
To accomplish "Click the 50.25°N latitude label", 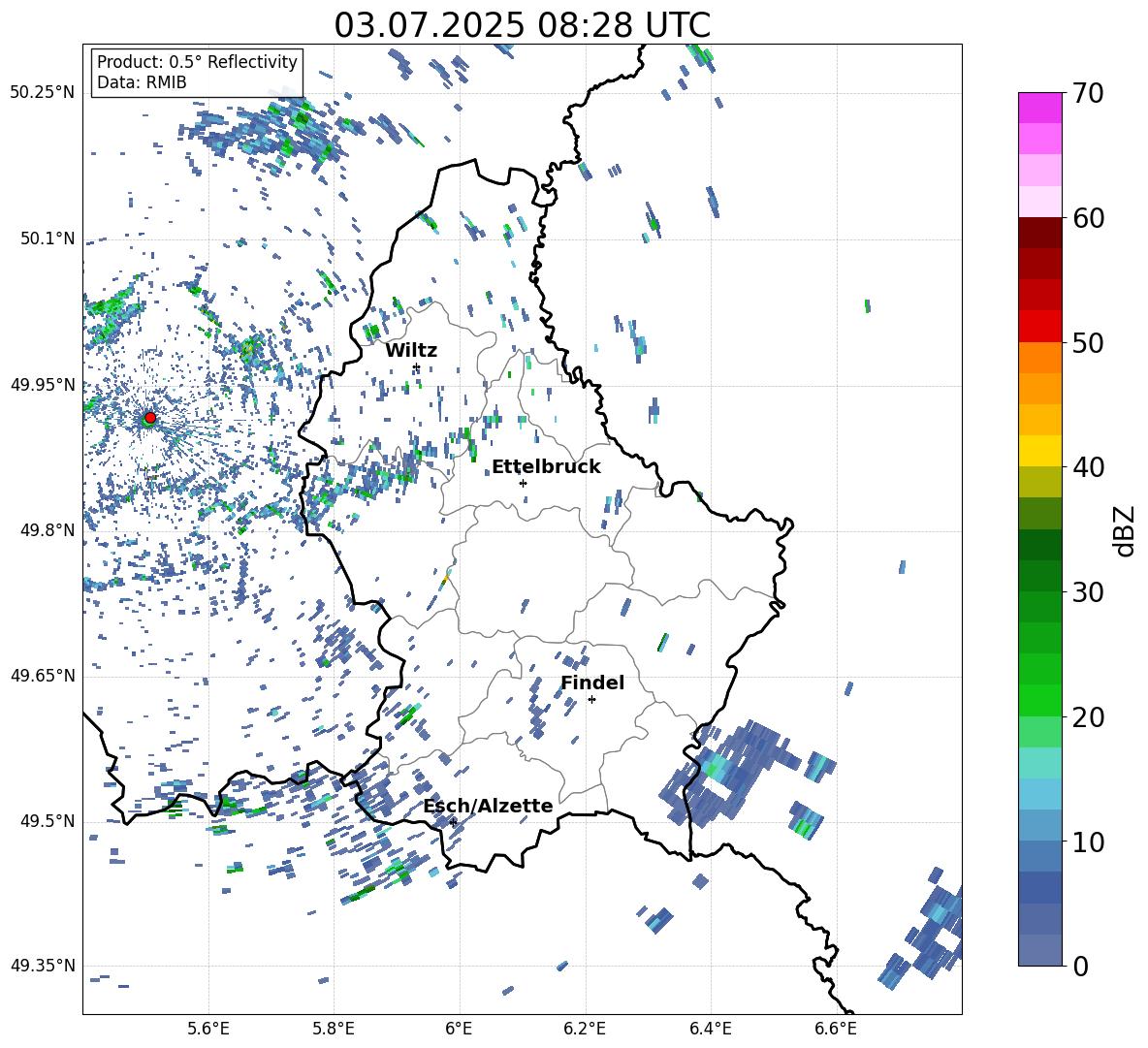I will [43, 93].
